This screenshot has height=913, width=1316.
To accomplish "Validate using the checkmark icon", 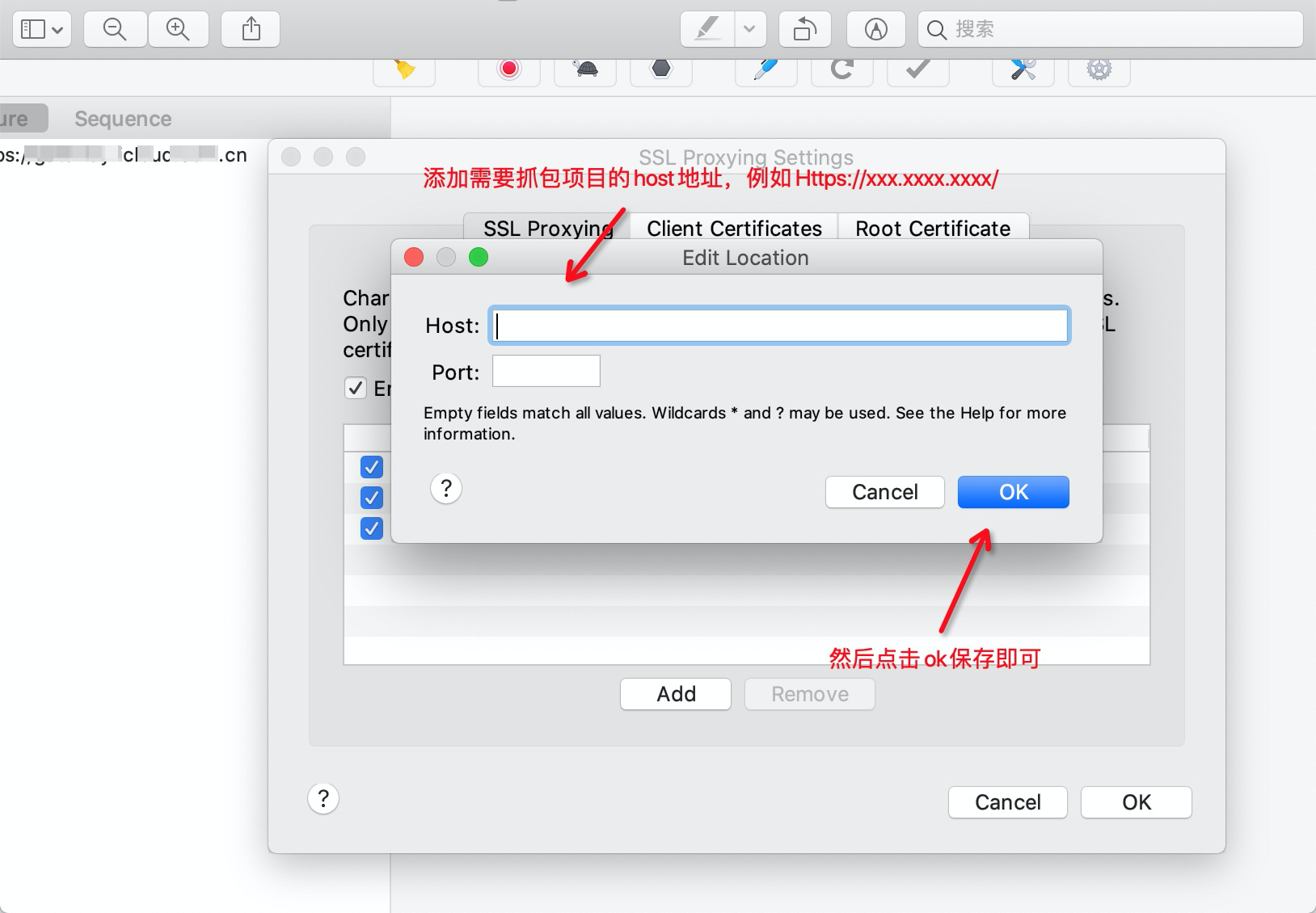I will click(918, 69).
